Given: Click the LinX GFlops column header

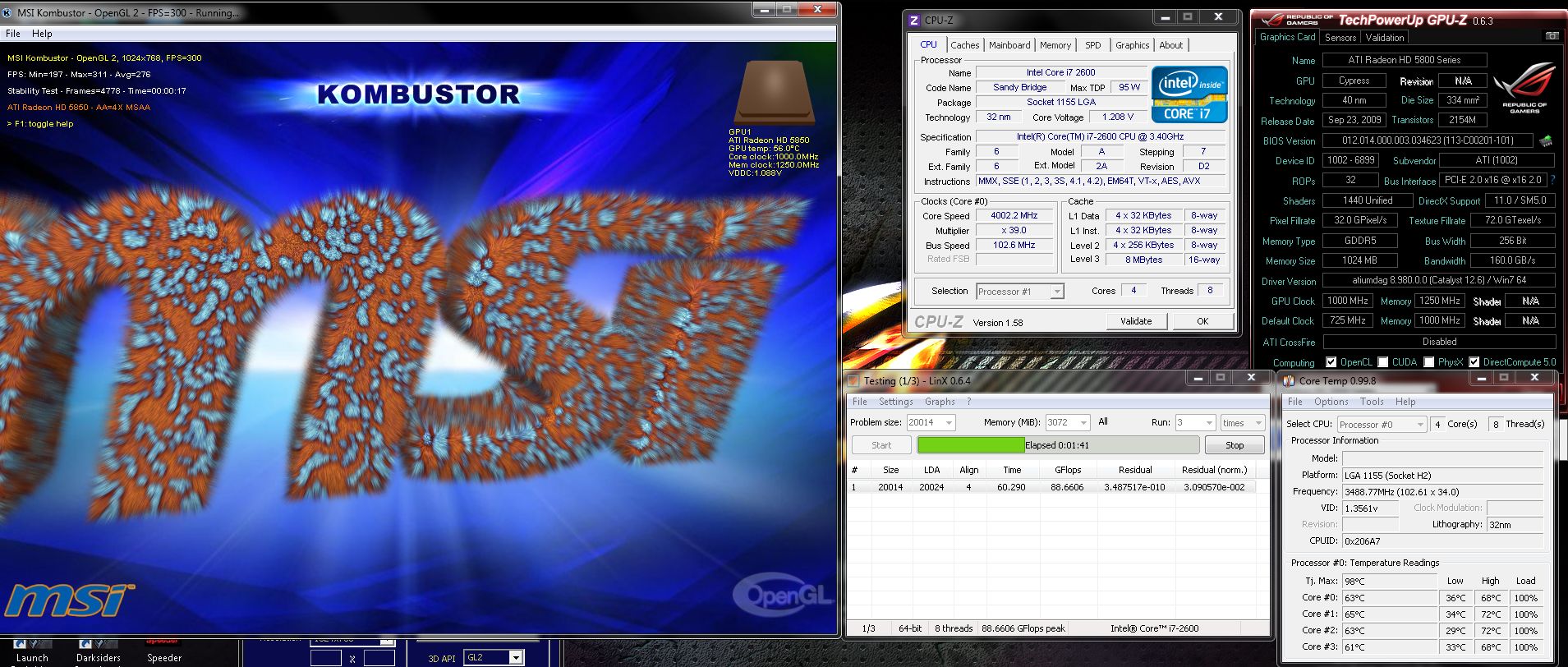Looking at the screenshot, I should (1067, 470).
